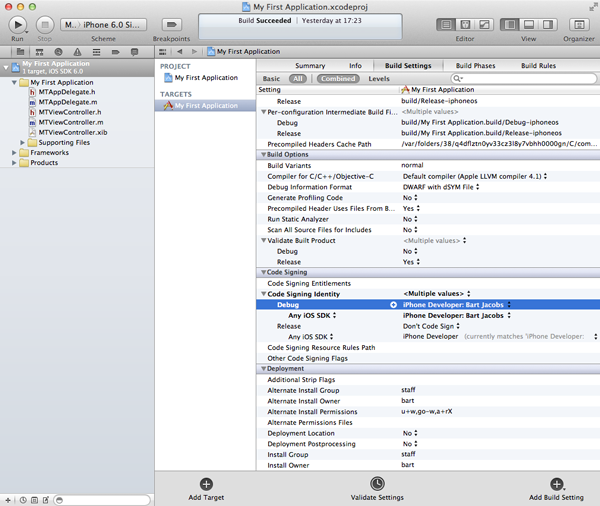This screenshot has width=600, height=506.
Task: Show files with source-control status filter
Action: [x=34, y=500]
